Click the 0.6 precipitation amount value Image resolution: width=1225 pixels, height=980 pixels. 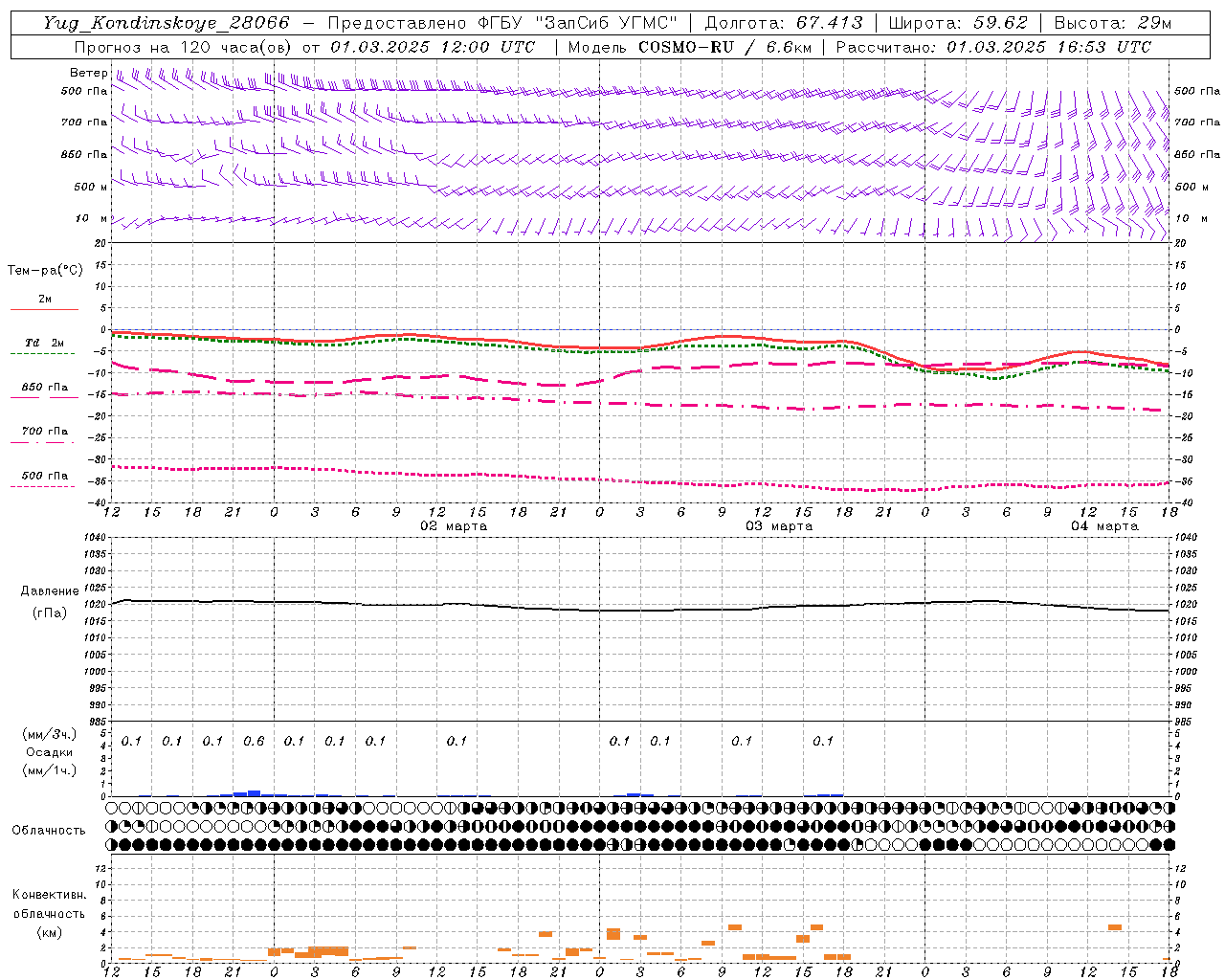(x=254, y=741)
